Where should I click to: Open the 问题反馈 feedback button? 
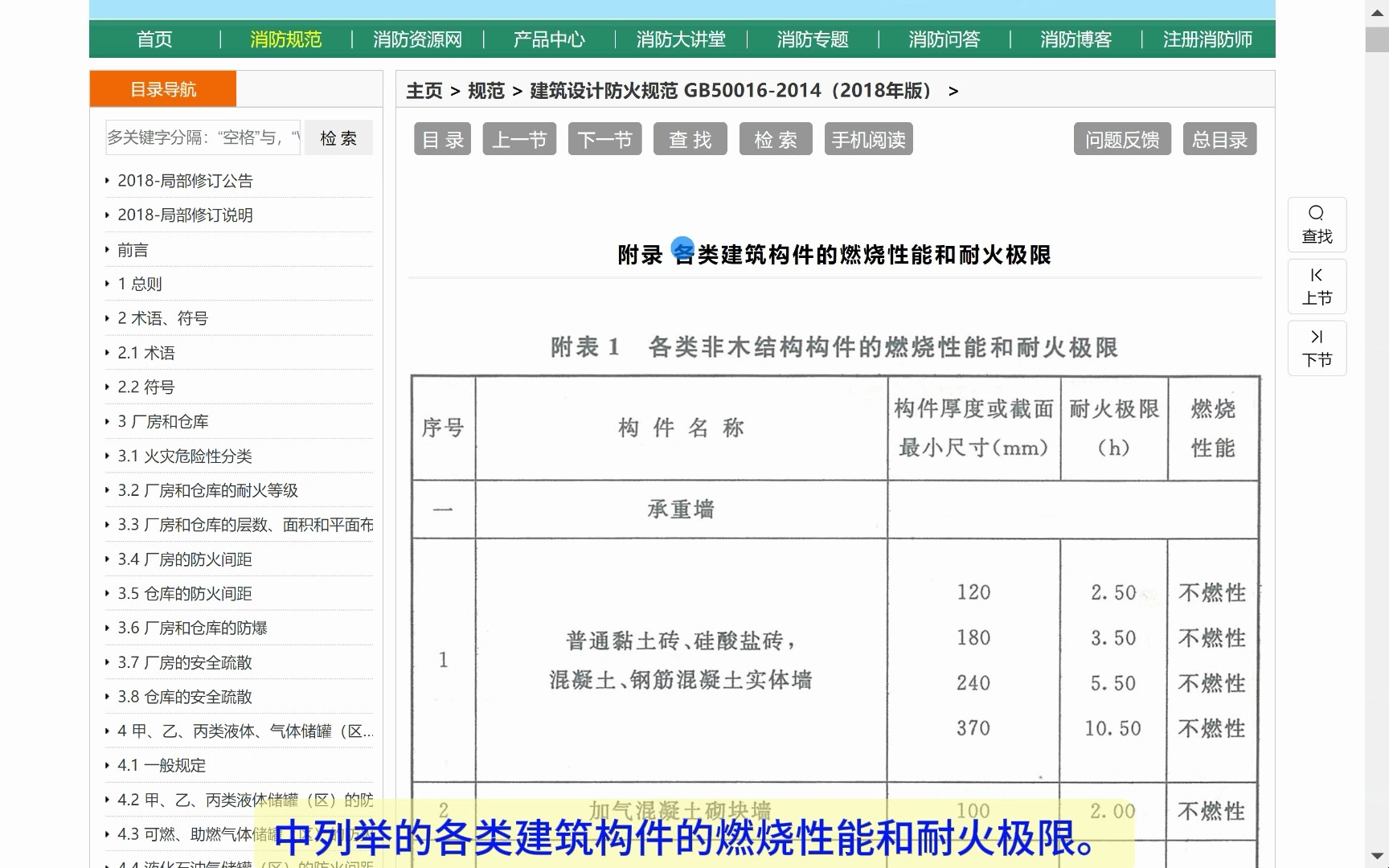click(x=1121, y=138)
